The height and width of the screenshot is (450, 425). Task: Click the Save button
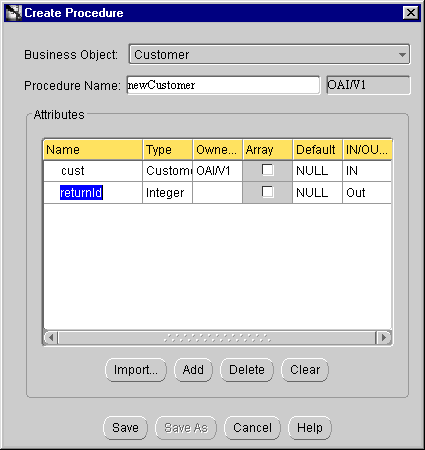click(125, 428)
